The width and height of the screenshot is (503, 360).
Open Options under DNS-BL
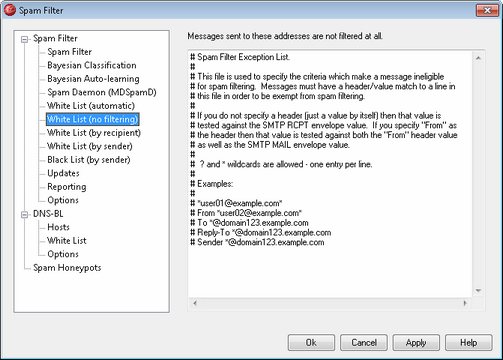[x=63, y=254]
